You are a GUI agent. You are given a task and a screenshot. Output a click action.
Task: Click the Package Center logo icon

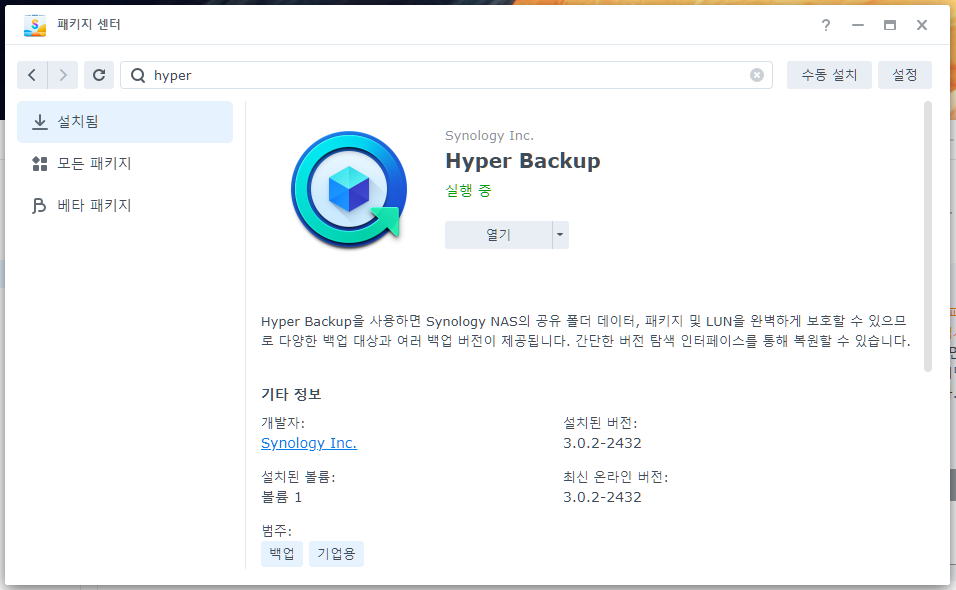(x=35, y=25)
